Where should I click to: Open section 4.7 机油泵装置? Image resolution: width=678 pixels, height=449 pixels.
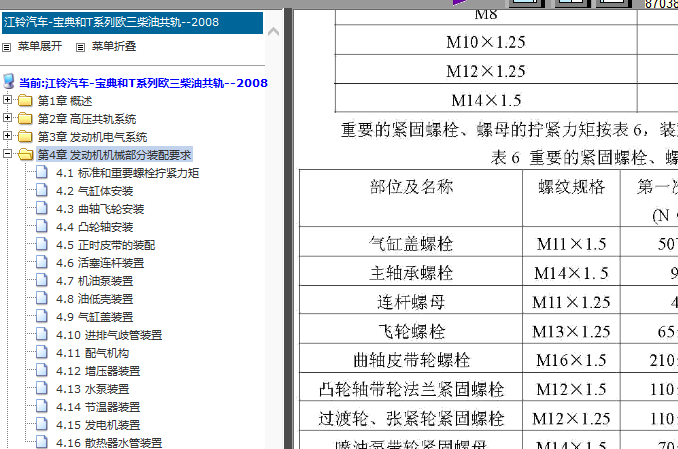coord(94,281)
